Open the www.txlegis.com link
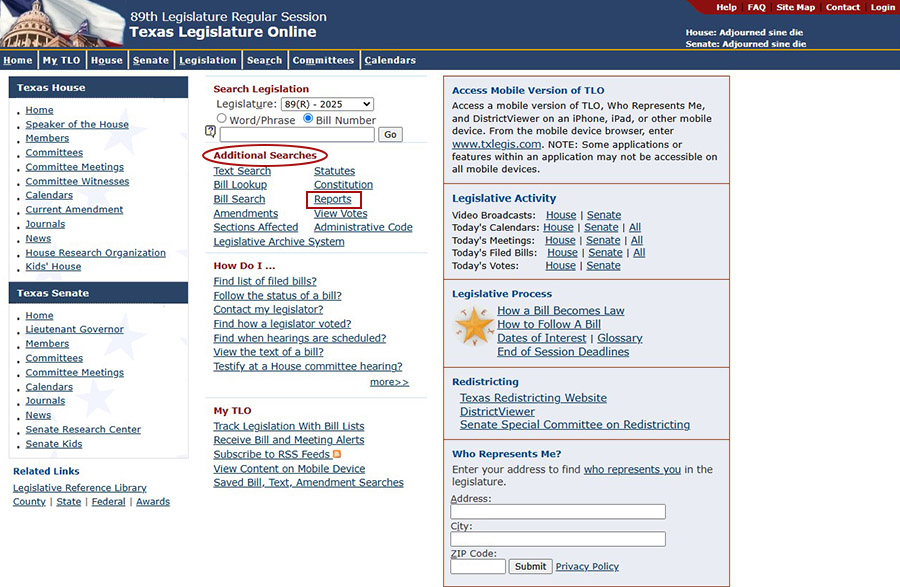This screenshot has height=587, width=900. tap(496, 144)
